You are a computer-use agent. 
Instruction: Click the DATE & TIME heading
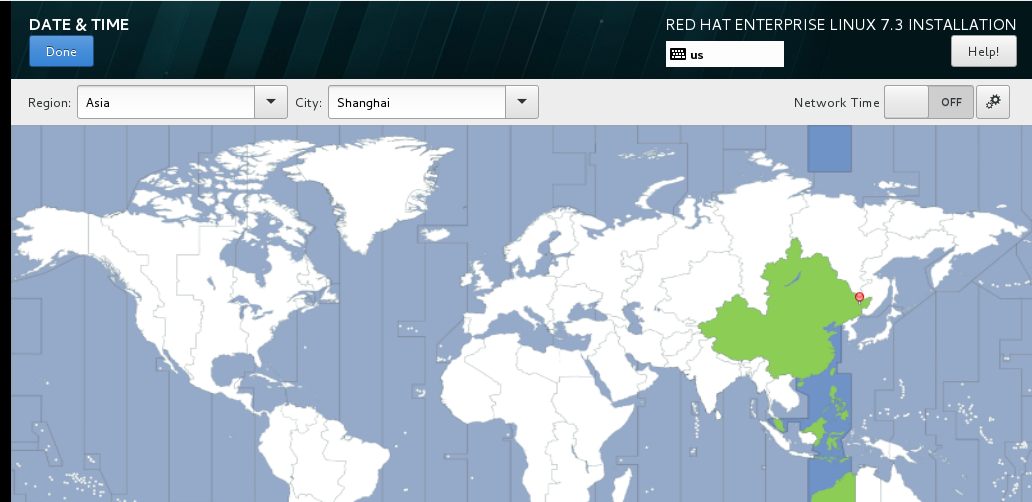click(79, 25)
